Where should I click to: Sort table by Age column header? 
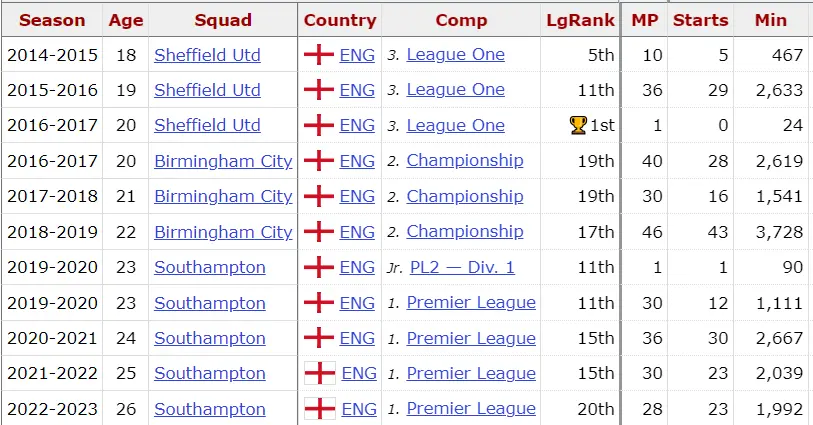point(126,20)
